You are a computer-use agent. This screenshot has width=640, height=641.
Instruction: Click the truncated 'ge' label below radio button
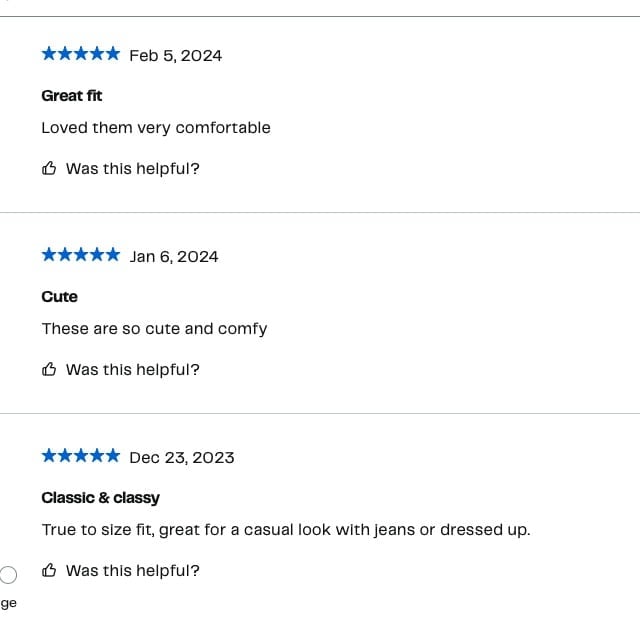9,604
